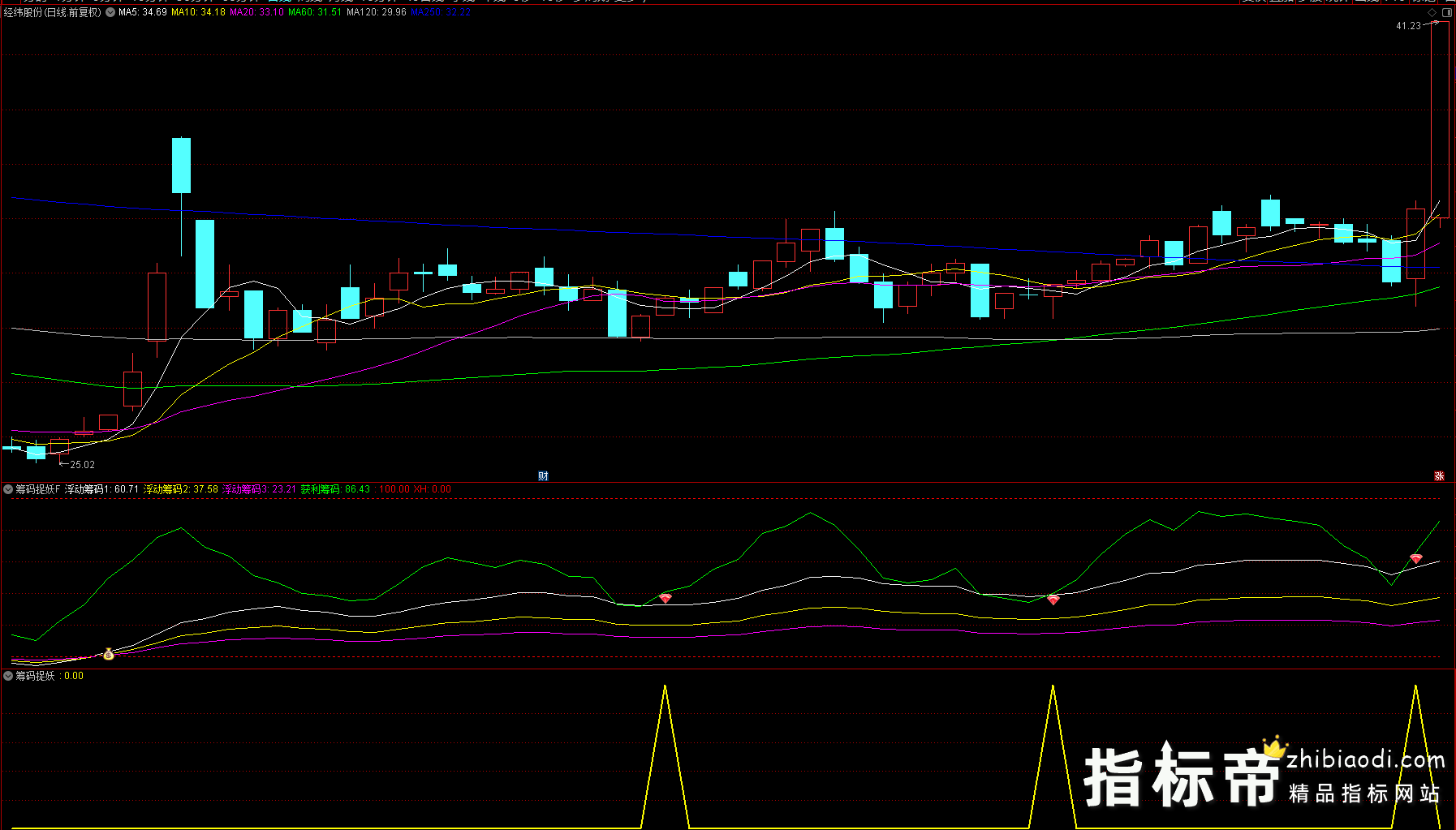Image resolution: width=1456 pixels, height=830 pixels.
Task: Click the 筹码捉妖F indicator name
Action: [38, 489]
